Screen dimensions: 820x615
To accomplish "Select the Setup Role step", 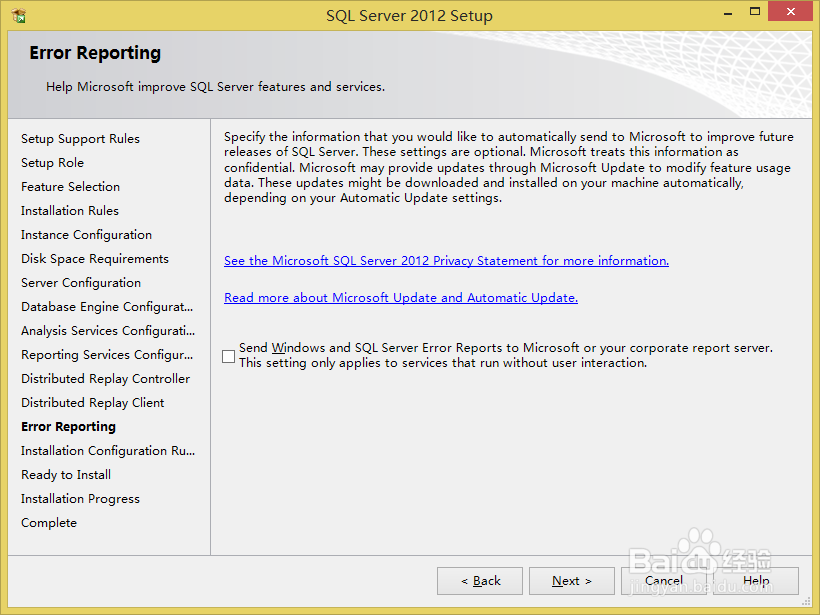I will point(52,162).
